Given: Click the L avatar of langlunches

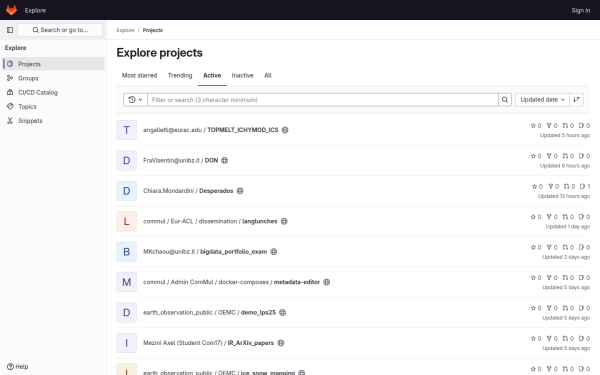Looking at the screenshot, I should tap(127, 221).
